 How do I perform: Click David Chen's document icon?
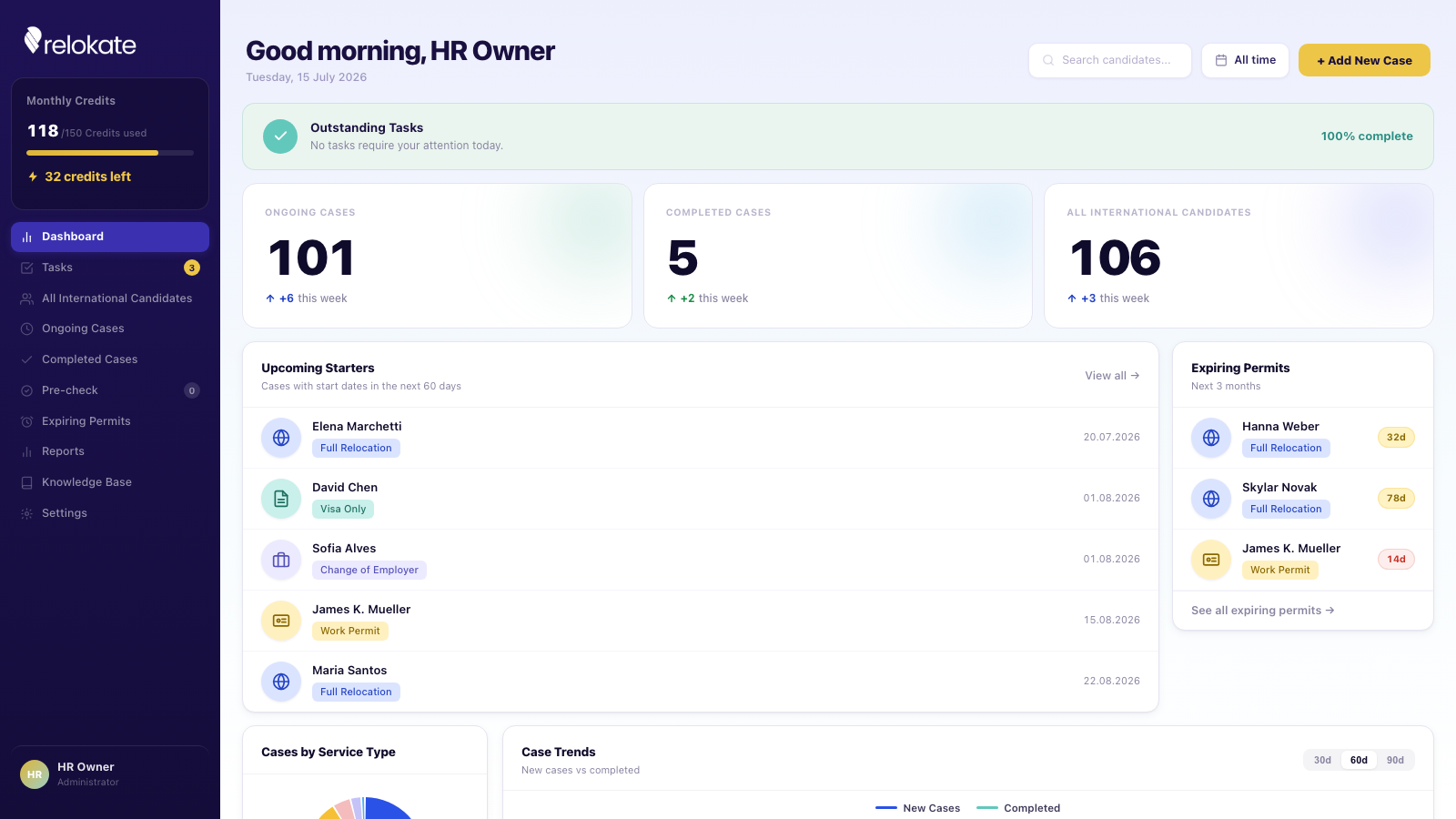point(281,499)
